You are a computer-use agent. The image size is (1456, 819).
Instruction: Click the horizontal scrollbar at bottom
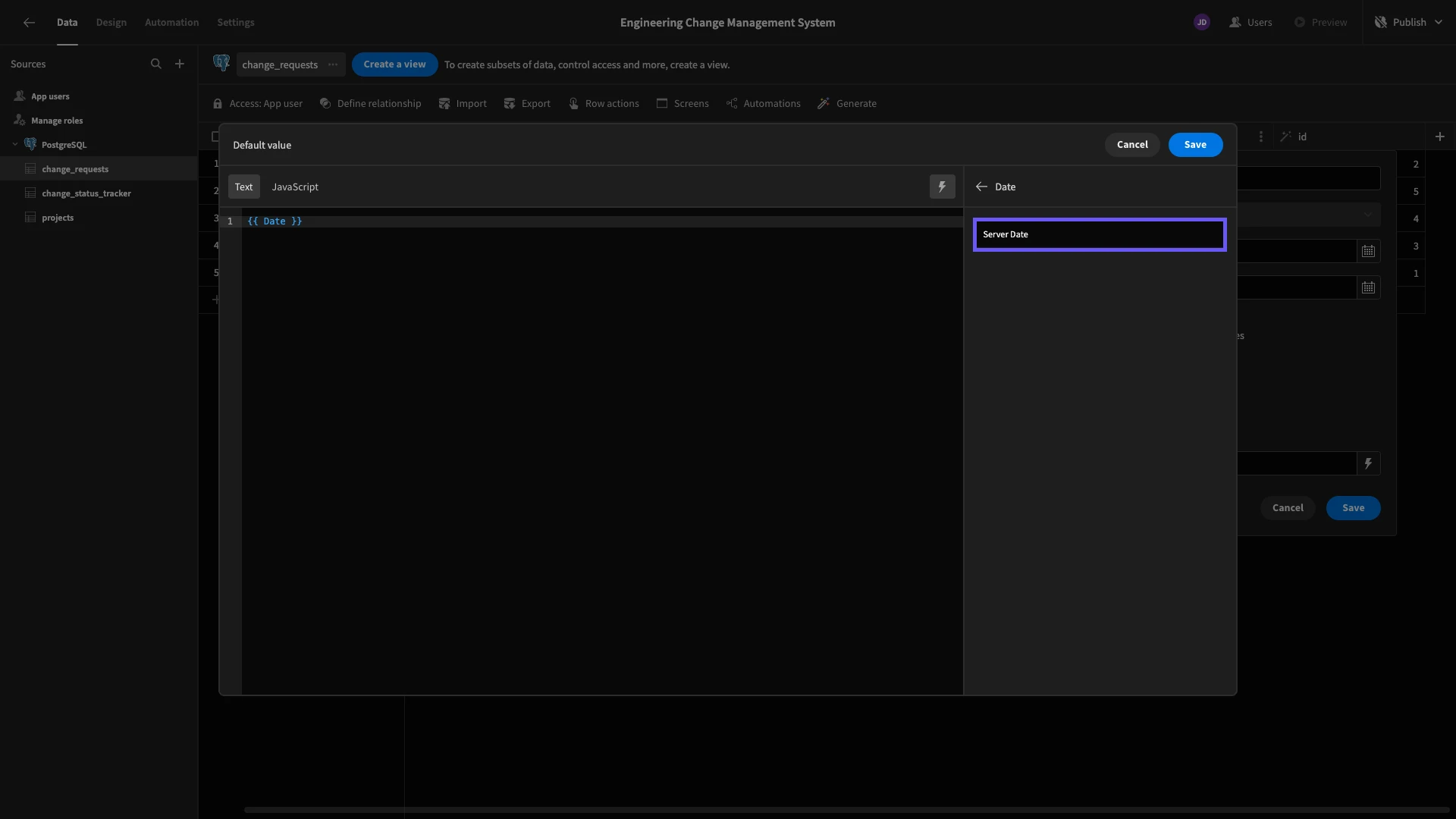[x=846, y=810]
